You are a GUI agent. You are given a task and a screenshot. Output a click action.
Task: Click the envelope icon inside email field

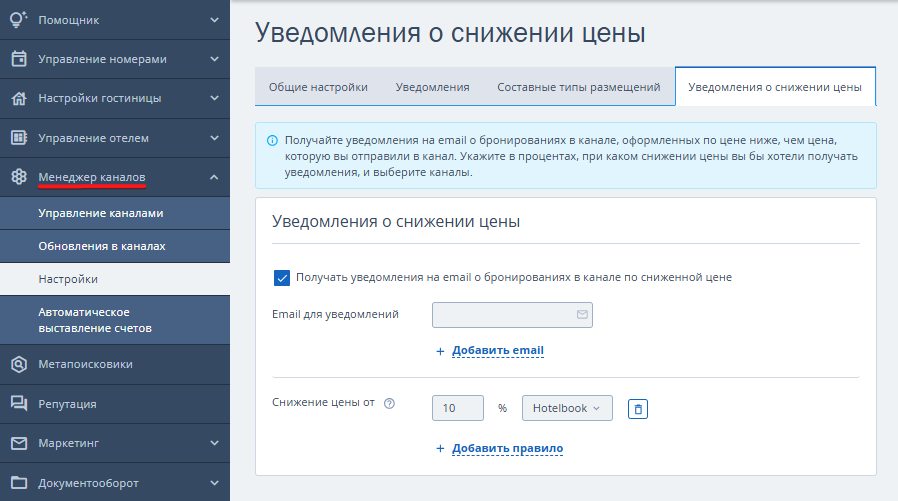tap(582, 314)
